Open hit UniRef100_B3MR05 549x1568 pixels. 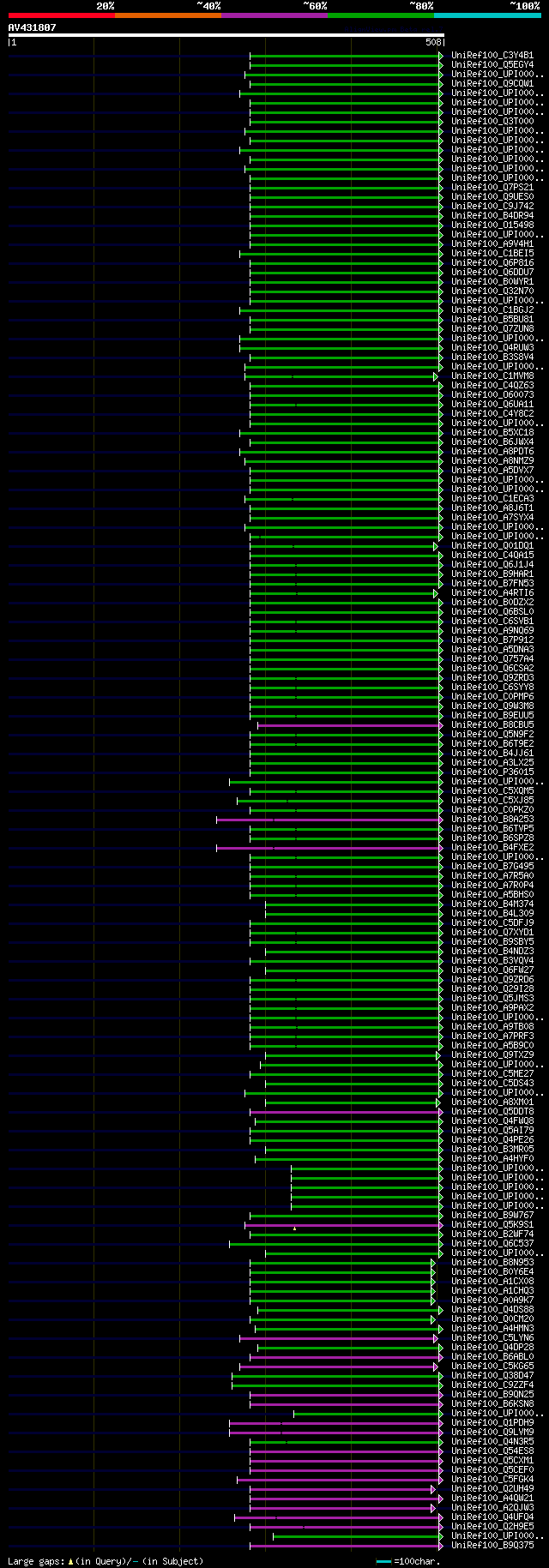(492, 1150)
